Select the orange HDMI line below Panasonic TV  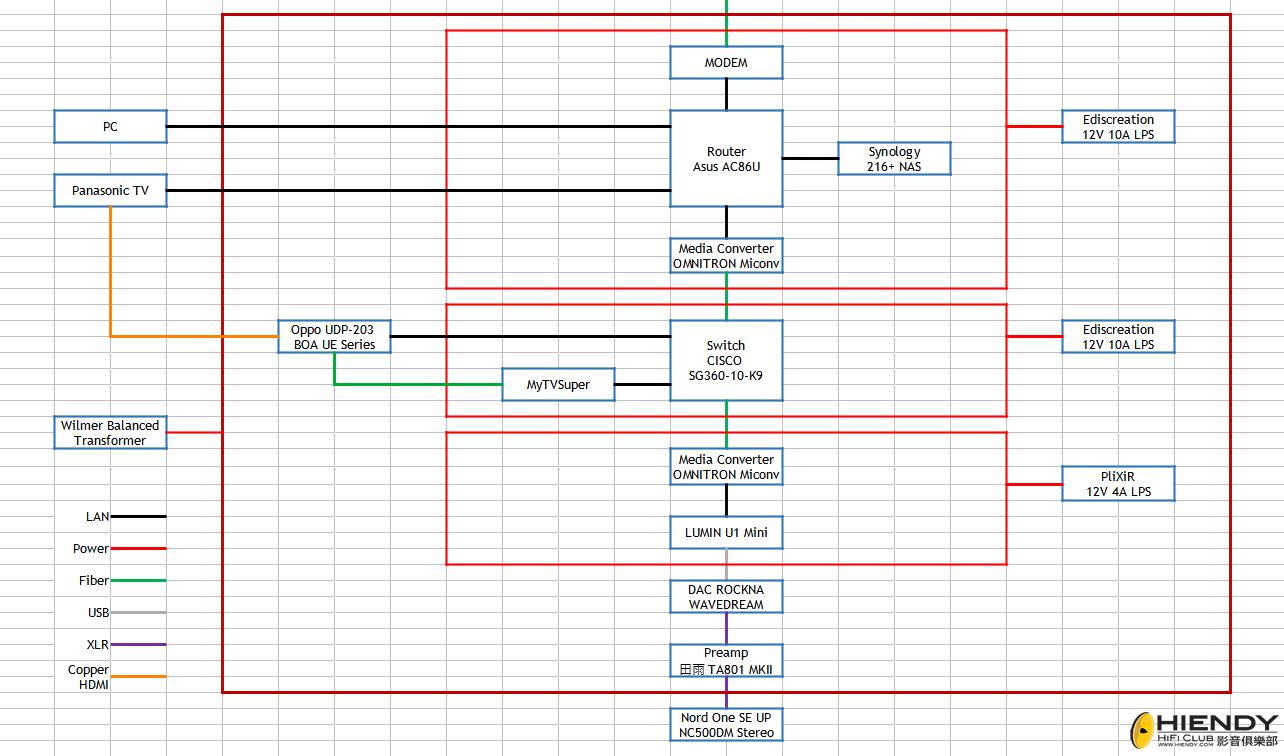pyautogui.click(x=110, y=272)
